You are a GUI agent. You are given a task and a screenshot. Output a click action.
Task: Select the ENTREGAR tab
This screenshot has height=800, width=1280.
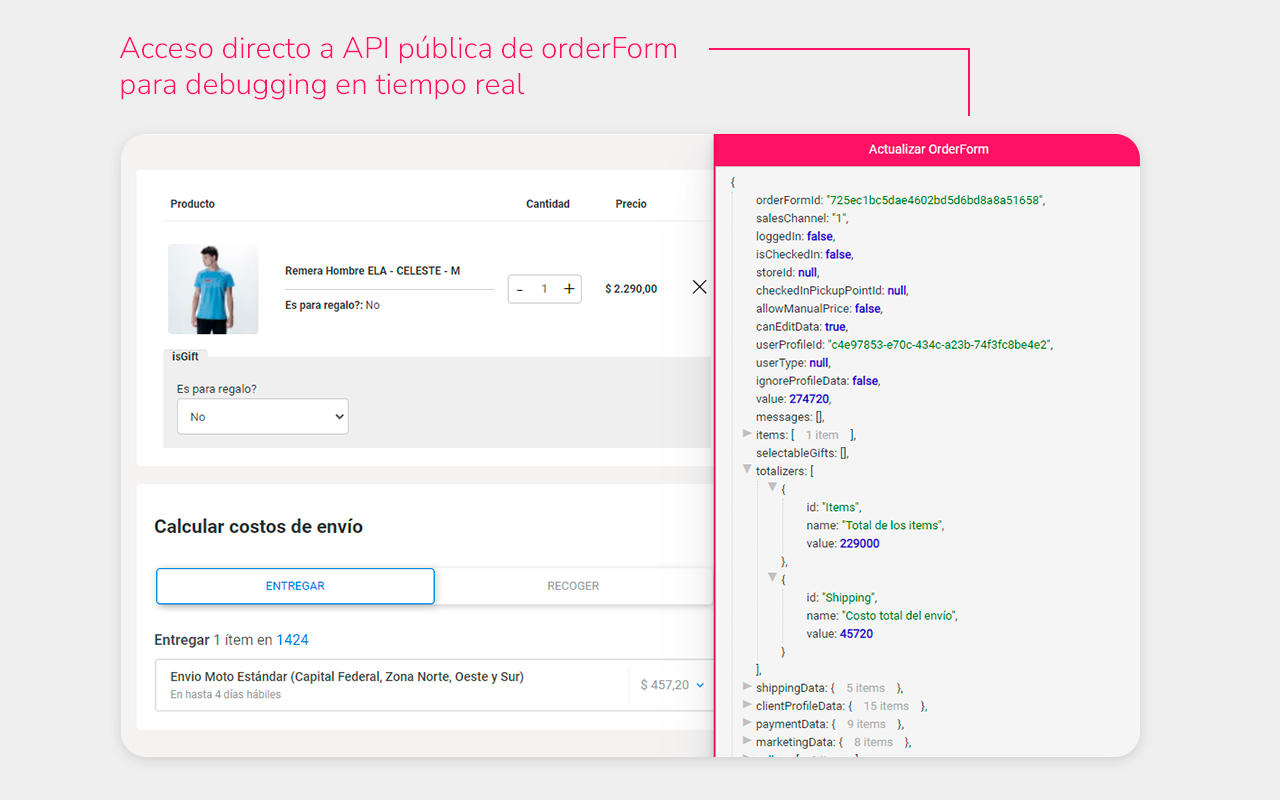[295, 586]
